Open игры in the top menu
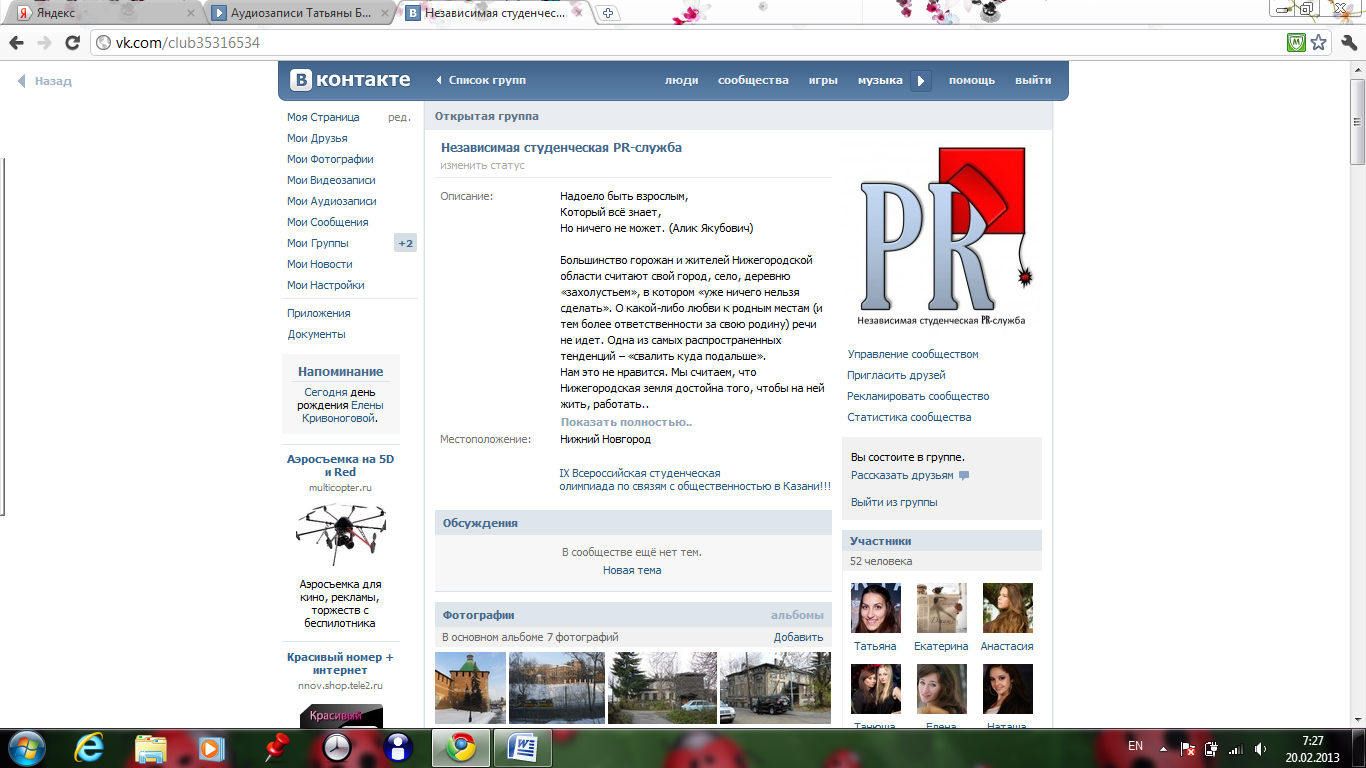 (x=823, y=81)
